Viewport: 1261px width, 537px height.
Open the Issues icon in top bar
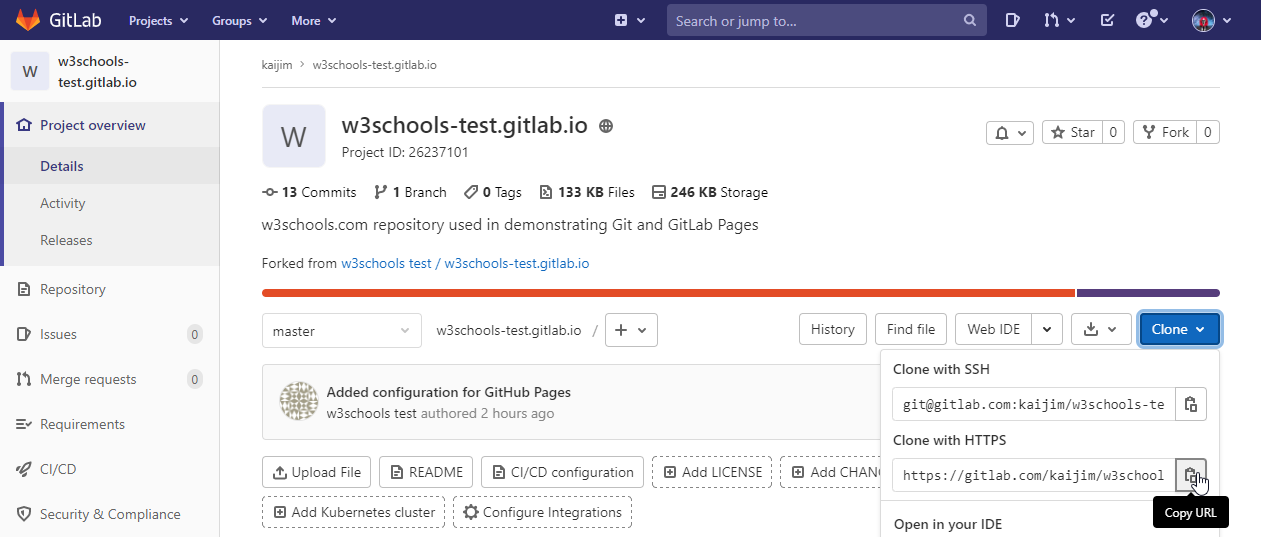click(1011, 20)
